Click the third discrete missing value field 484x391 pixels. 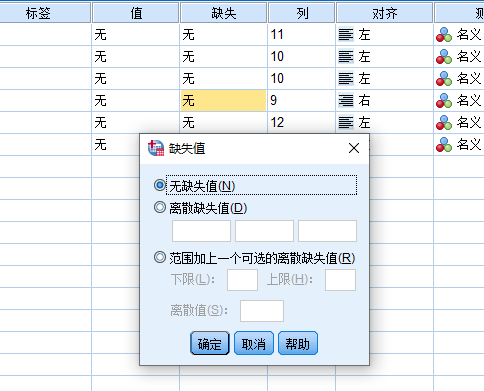tap(327, 231)
